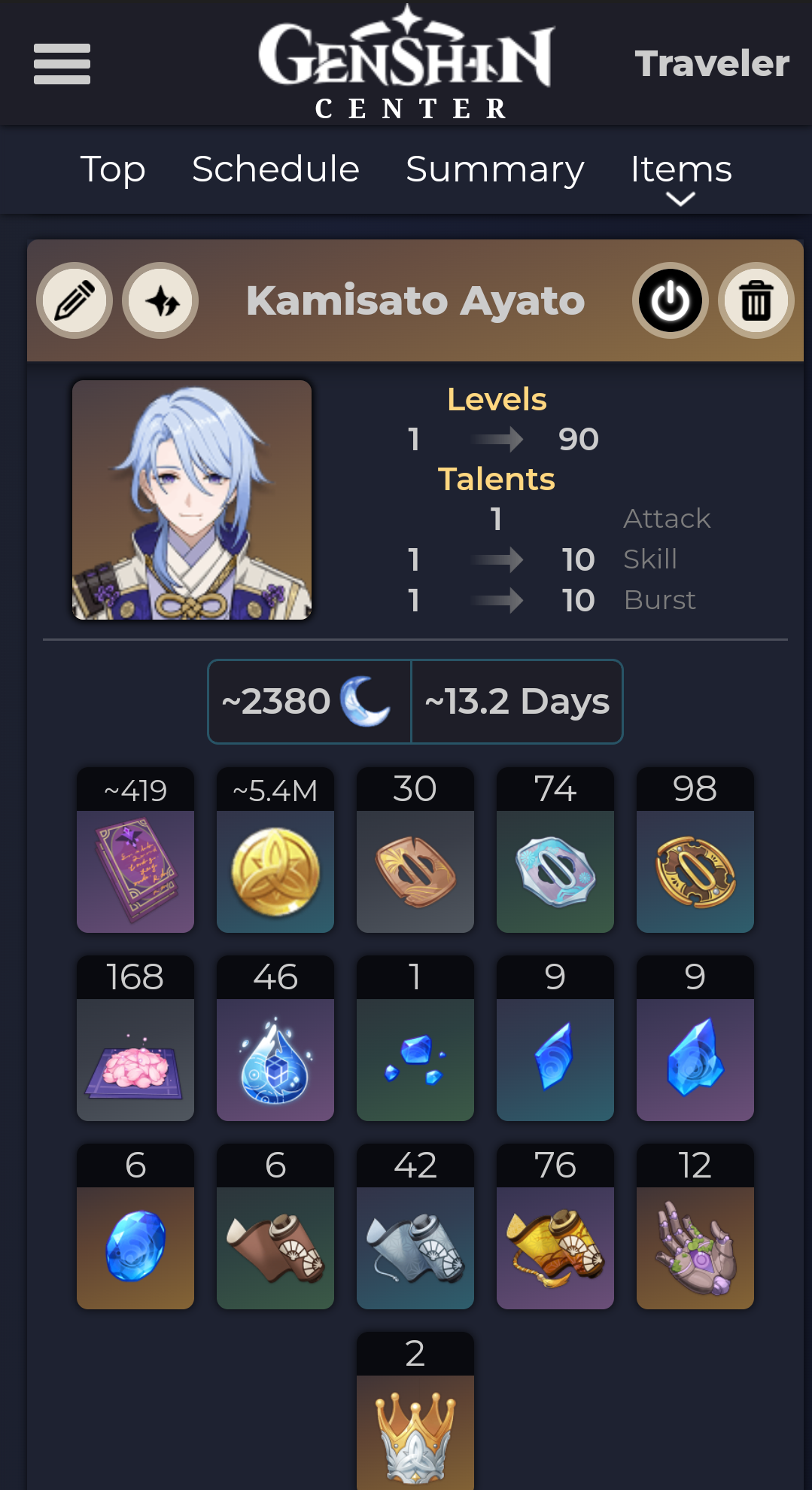Select the gold scroll item showing 76

555,1226
